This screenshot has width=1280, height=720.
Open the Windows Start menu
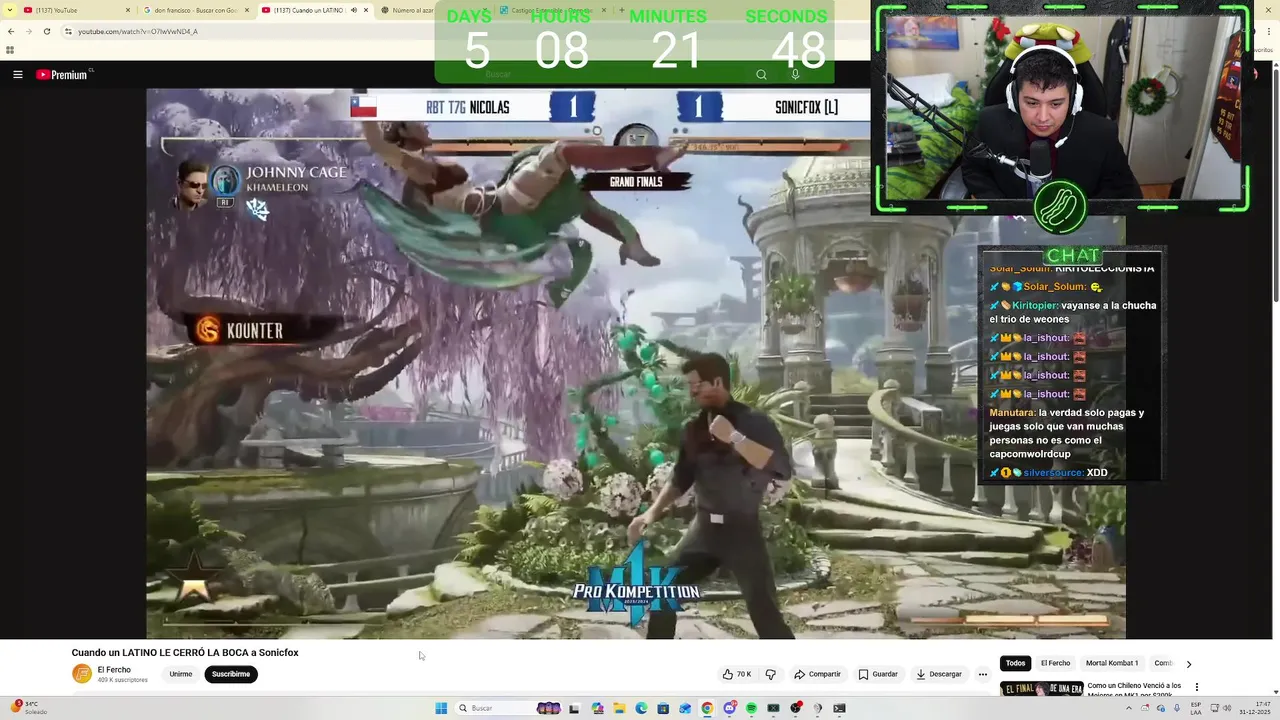point(441,708)
